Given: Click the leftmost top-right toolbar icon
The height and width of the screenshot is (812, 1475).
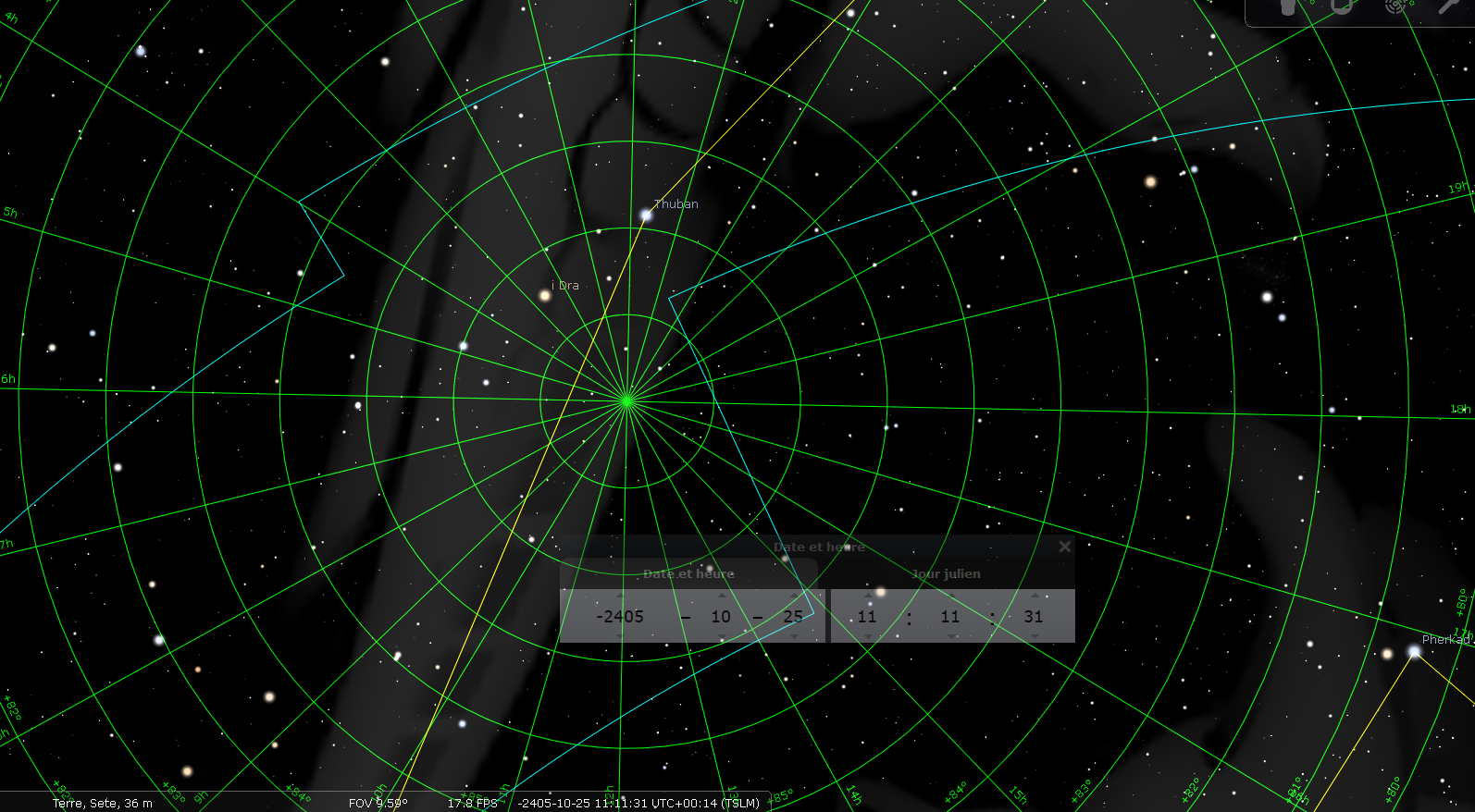Looking at the screenshot, I should [1288, 7].
